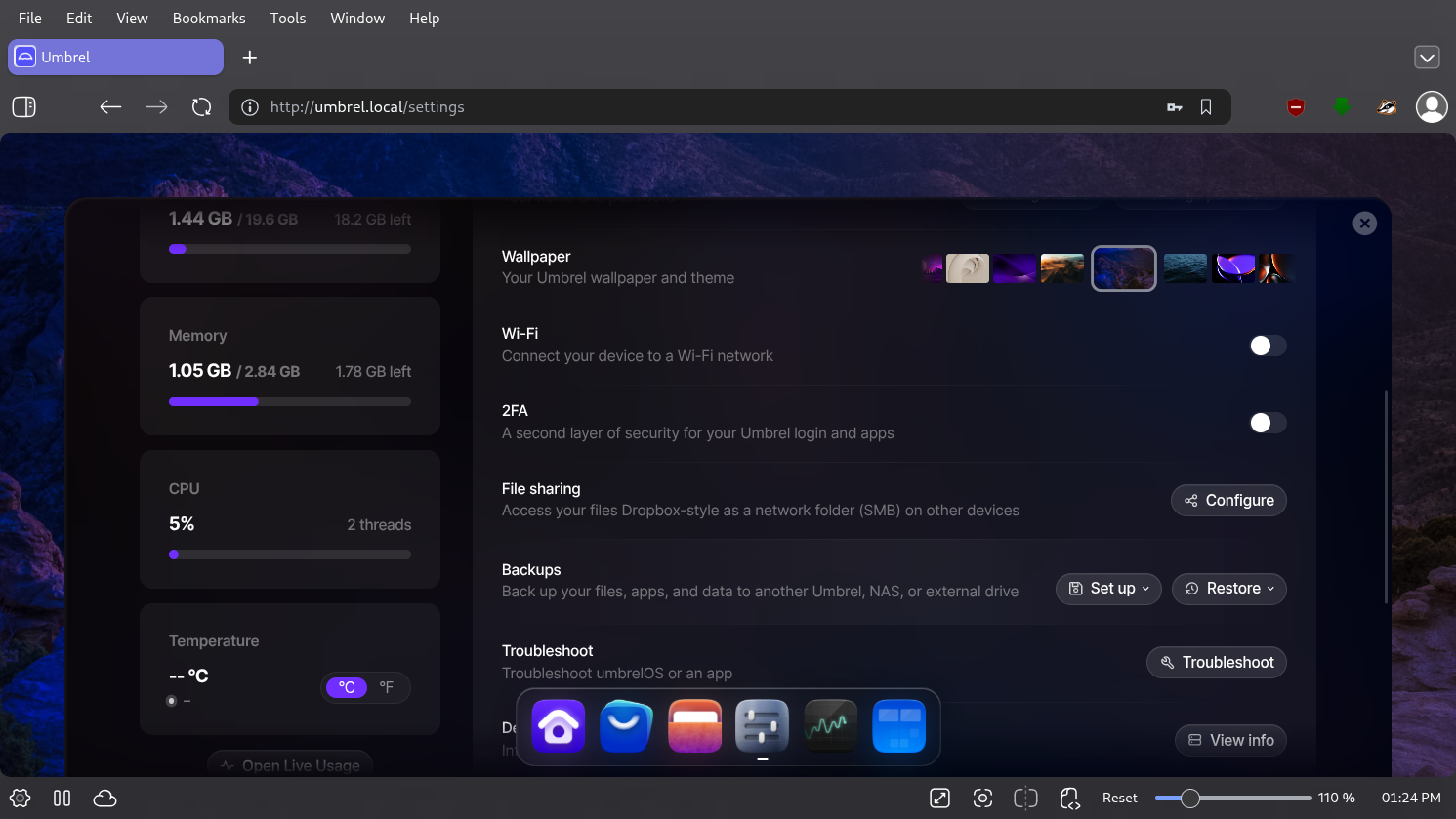Open the Settings sliders icon in the dock

click(762, 726)
